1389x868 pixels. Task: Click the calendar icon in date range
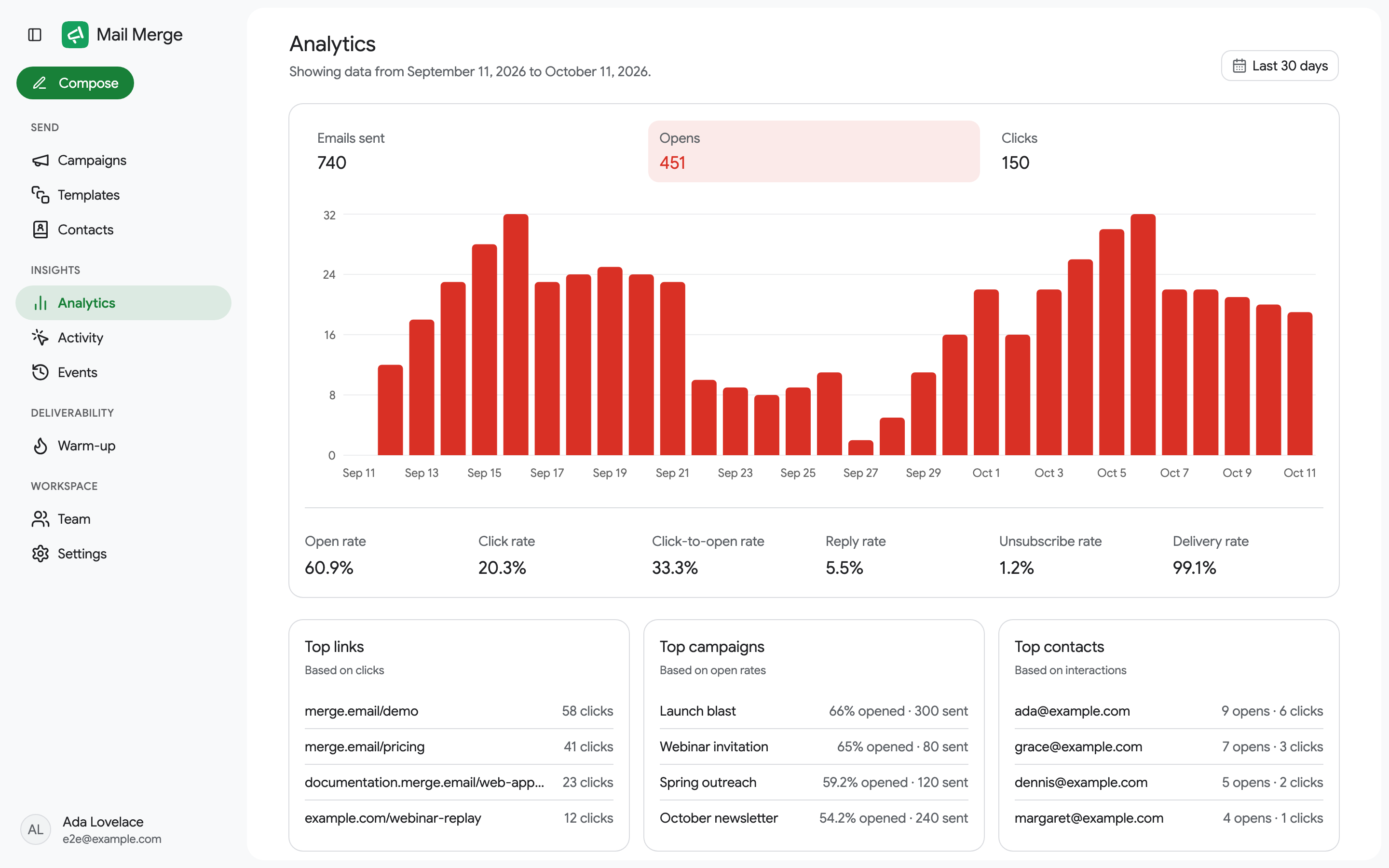(1239, 66)
